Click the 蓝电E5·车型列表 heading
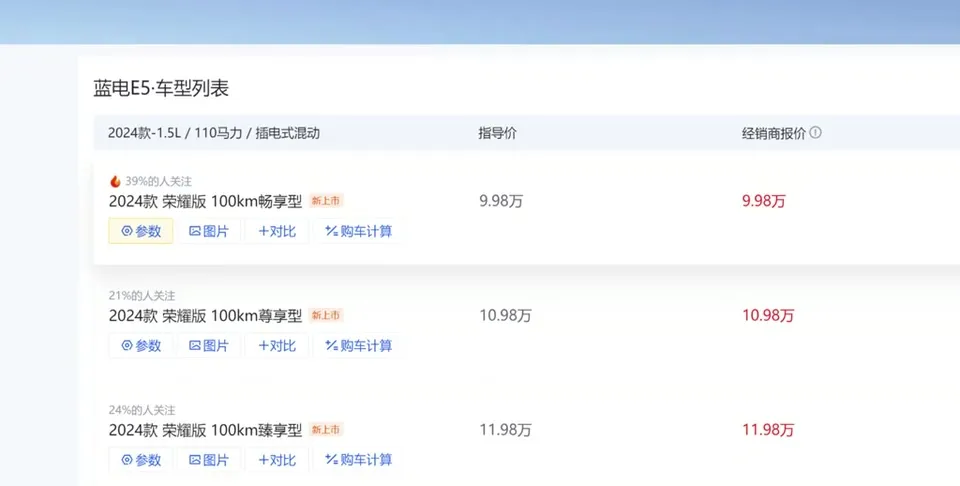 coord(161,88)
